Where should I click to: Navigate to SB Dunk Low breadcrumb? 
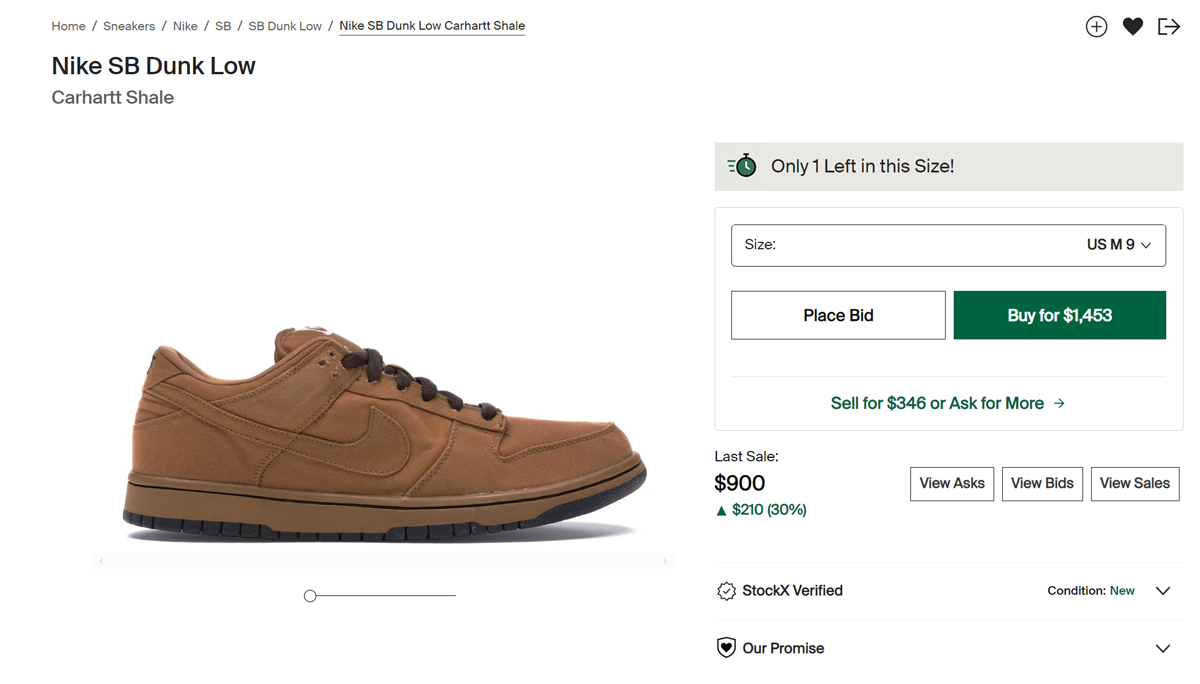(x=285, y=26)
